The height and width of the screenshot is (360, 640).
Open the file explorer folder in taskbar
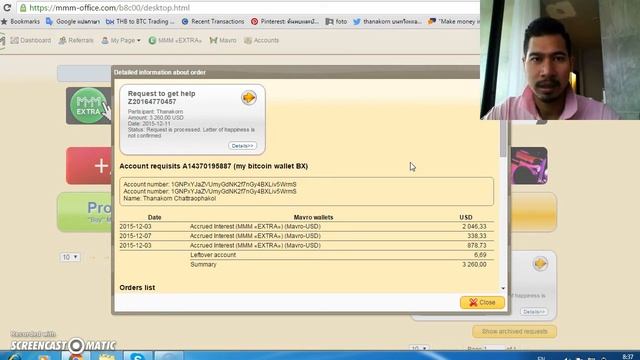click(107, 356)
